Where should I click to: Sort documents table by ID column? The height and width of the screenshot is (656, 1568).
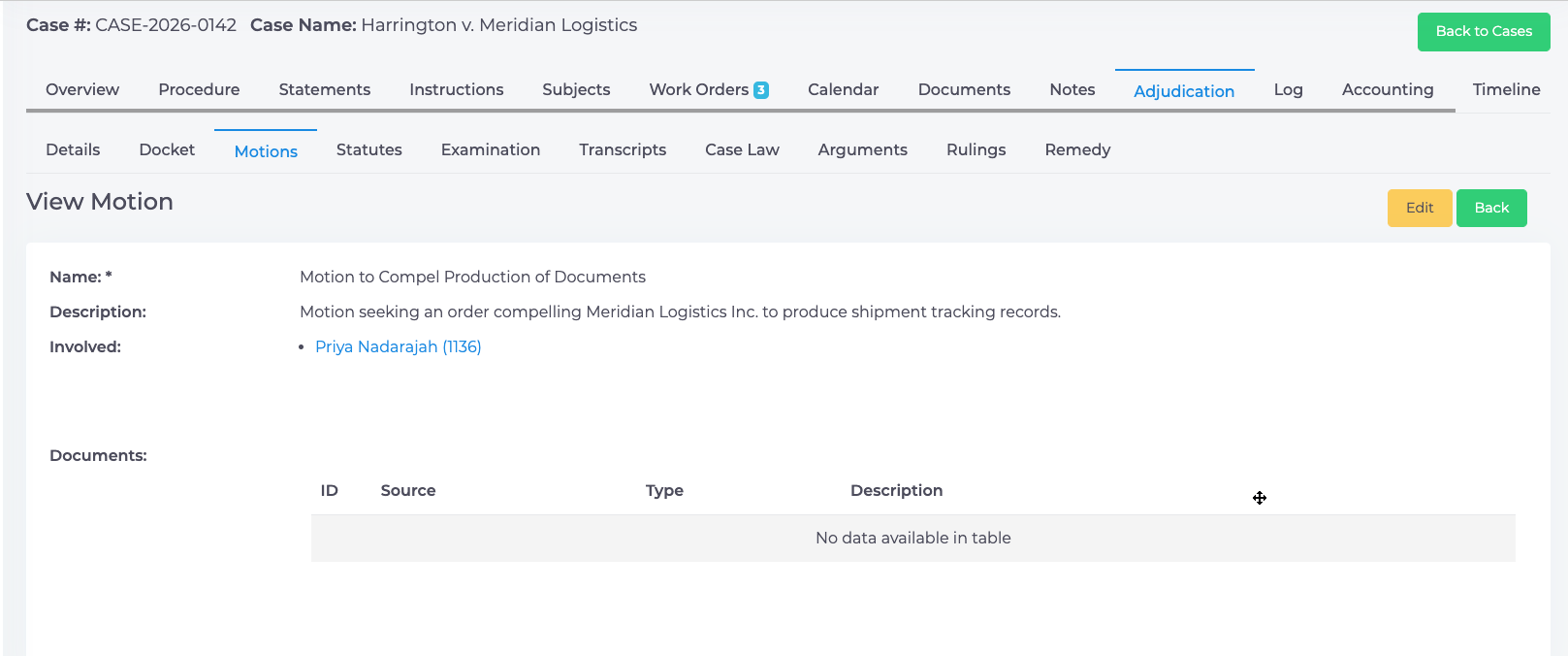[x=330, y=490]
